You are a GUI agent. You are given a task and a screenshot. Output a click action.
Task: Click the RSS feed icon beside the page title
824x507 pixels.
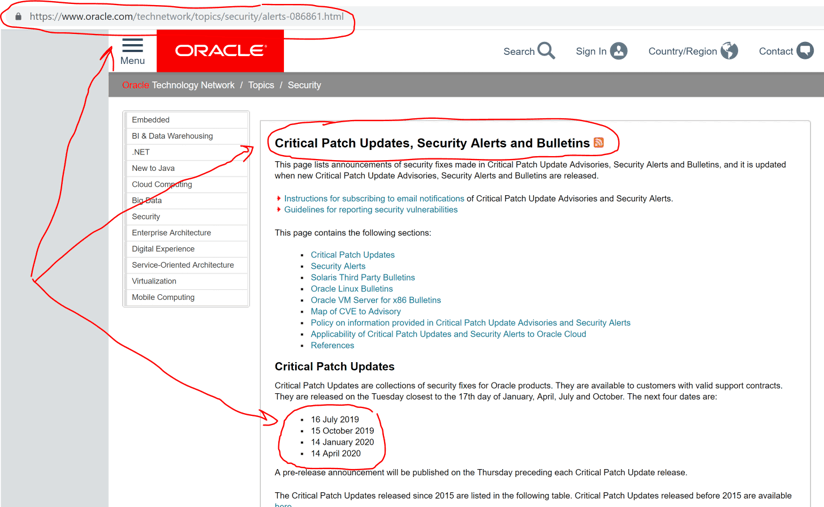tap(599, 142)
